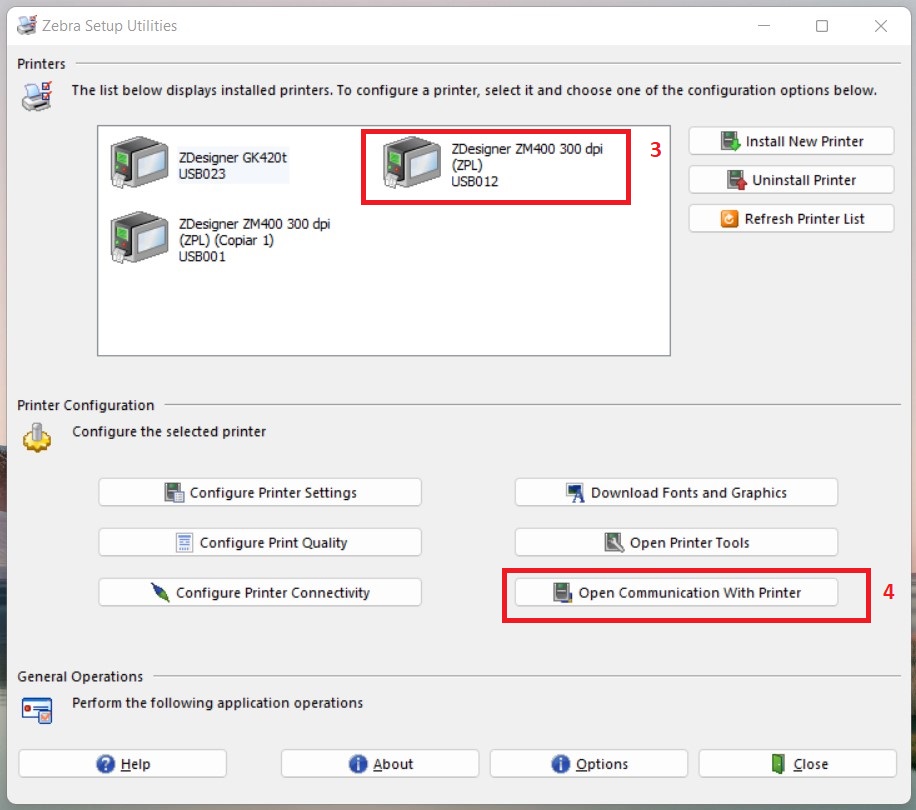Click Download Fonts and Graphics
916x810 pixels.
click(676, 492)
